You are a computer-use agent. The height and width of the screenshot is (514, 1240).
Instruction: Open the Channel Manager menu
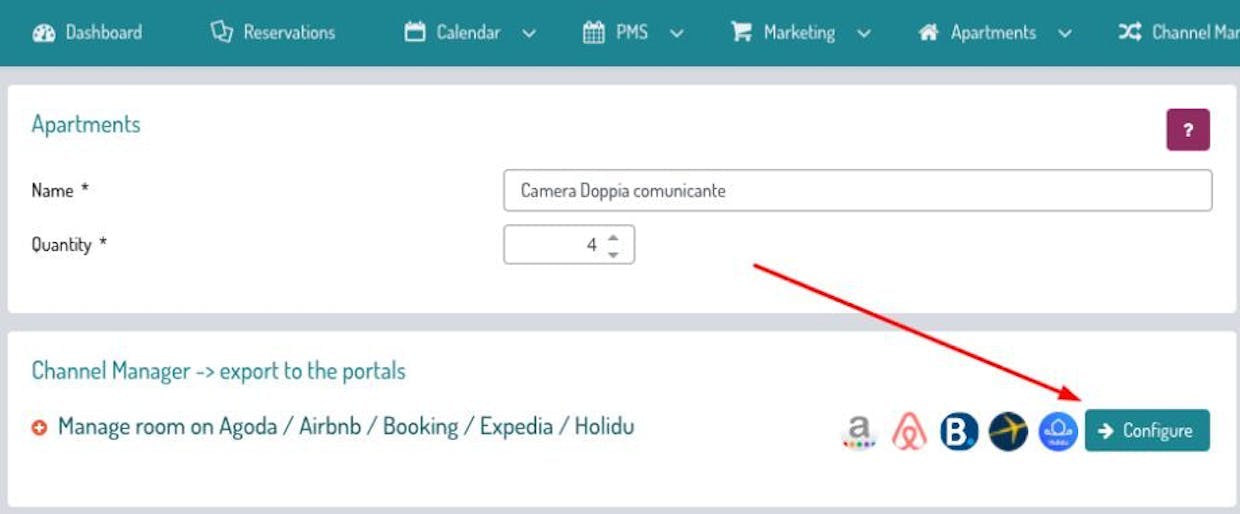(x=1180, y=33)
